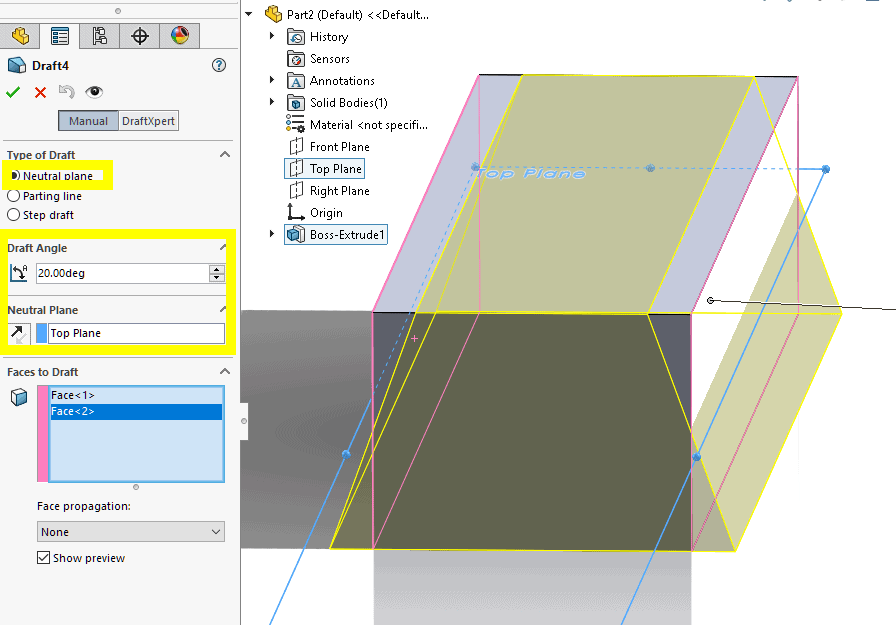Click the Top Plane icon in tree
This screenshot has width=896, height=625.
pos(296,169)
